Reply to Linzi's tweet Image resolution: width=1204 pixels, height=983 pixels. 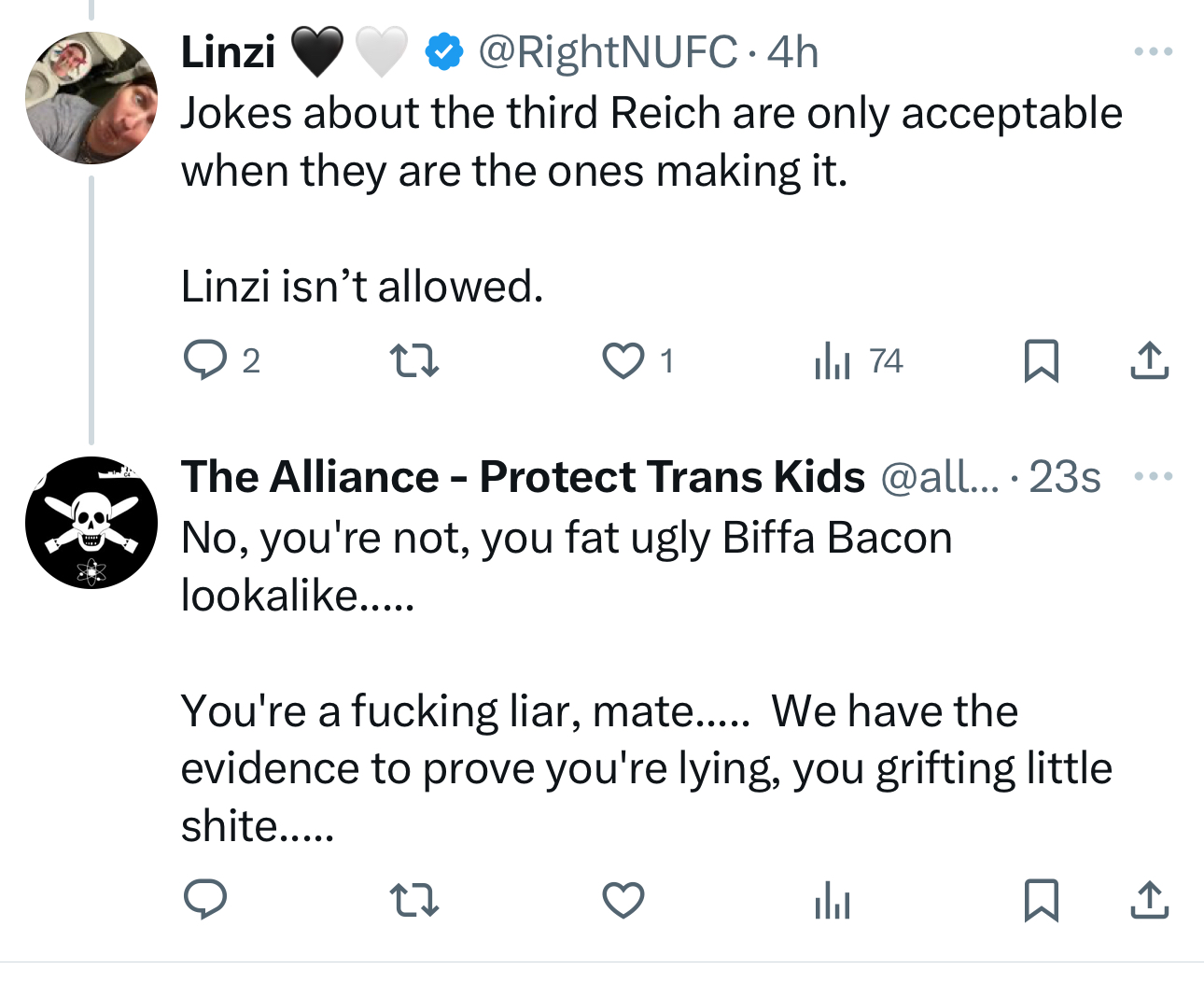point(205,360)
